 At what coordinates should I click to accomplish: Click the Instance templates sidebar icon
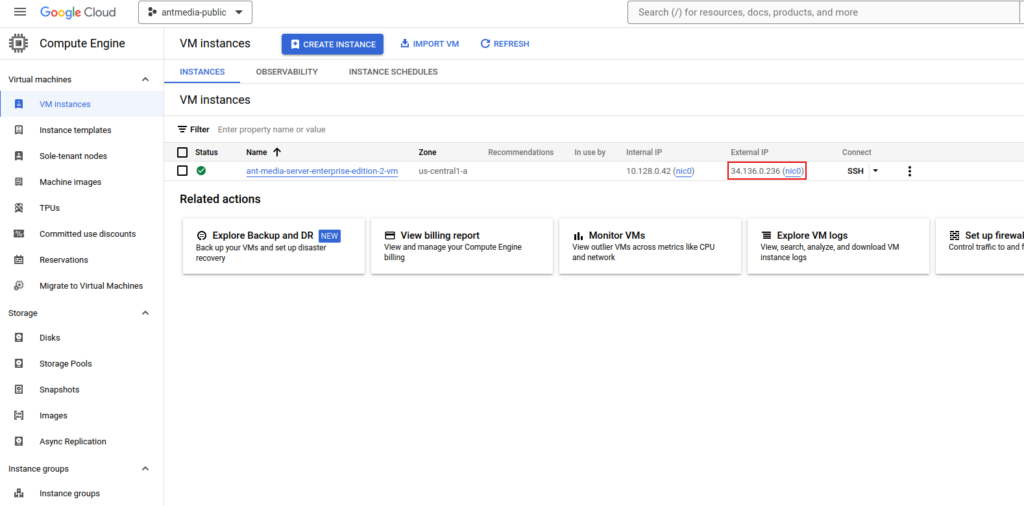coord(18,130)
